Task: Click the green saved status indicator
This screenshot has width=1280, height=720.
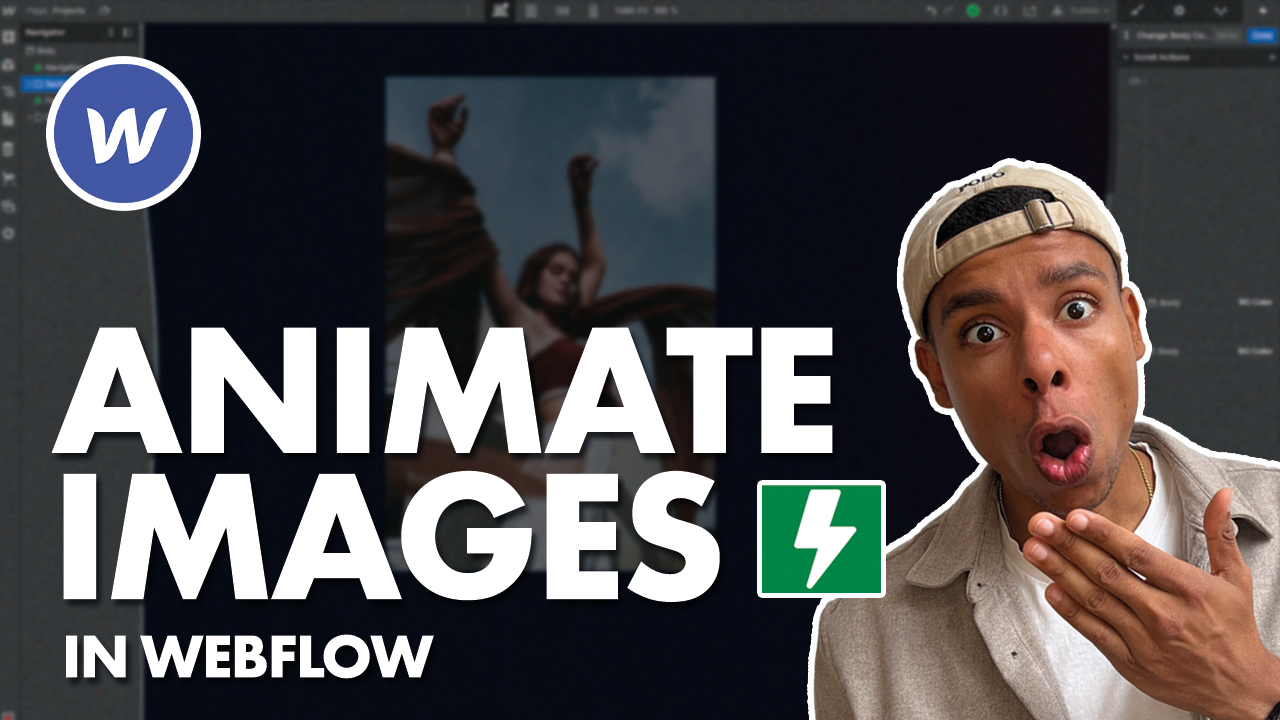Action: click(x=972, y=10)
